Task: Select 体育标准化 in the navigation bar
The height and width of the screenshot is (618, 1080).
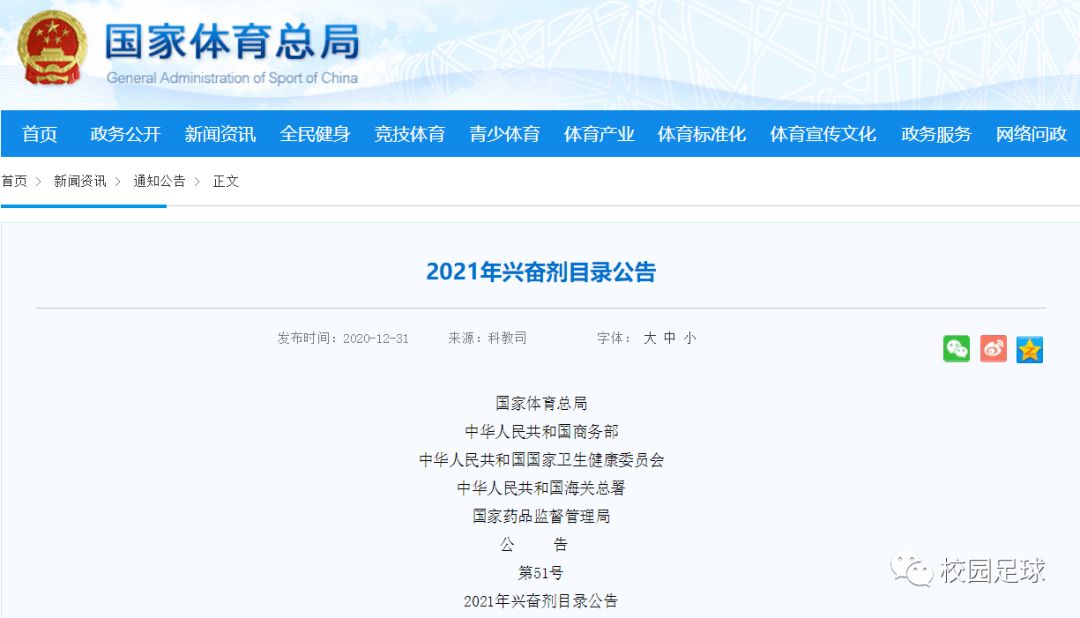Action: pos(702,134)
